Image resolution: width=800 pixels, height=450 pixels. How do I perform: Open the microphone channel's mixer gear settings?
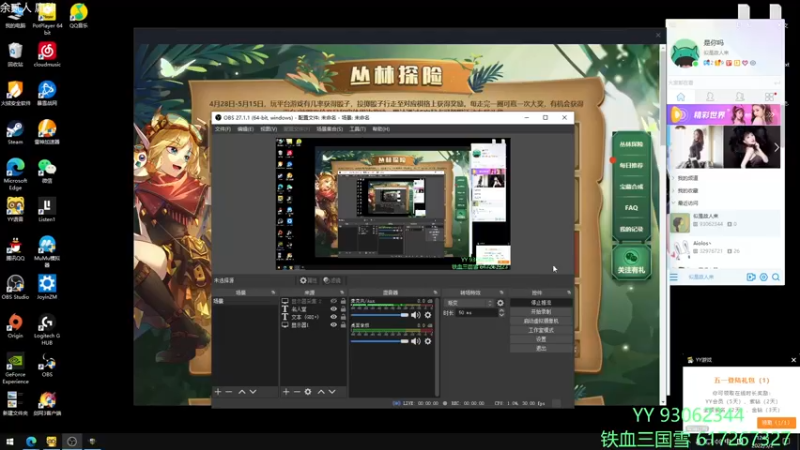(428, 315)
